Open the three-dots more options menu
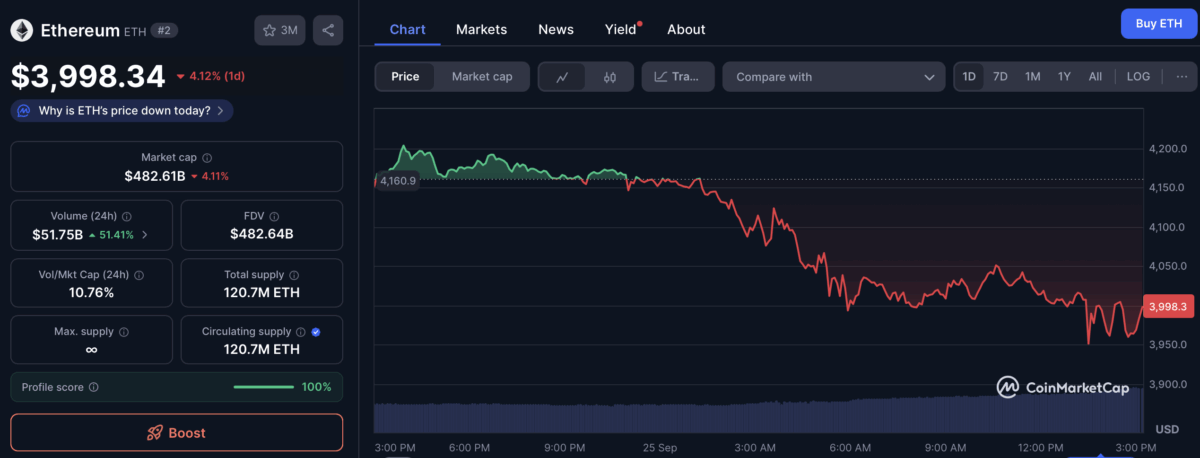 coord(1181,76)
